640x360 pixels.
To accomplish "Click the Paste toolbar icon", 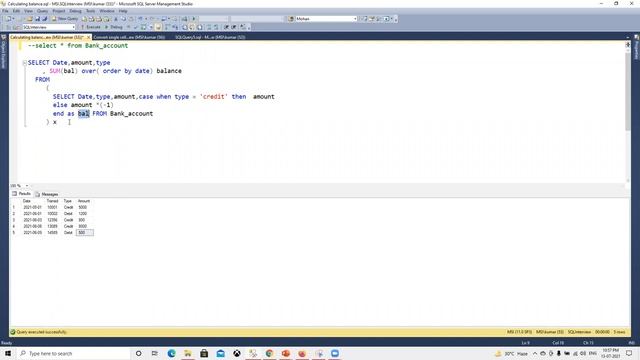I will tap(131, 19).
